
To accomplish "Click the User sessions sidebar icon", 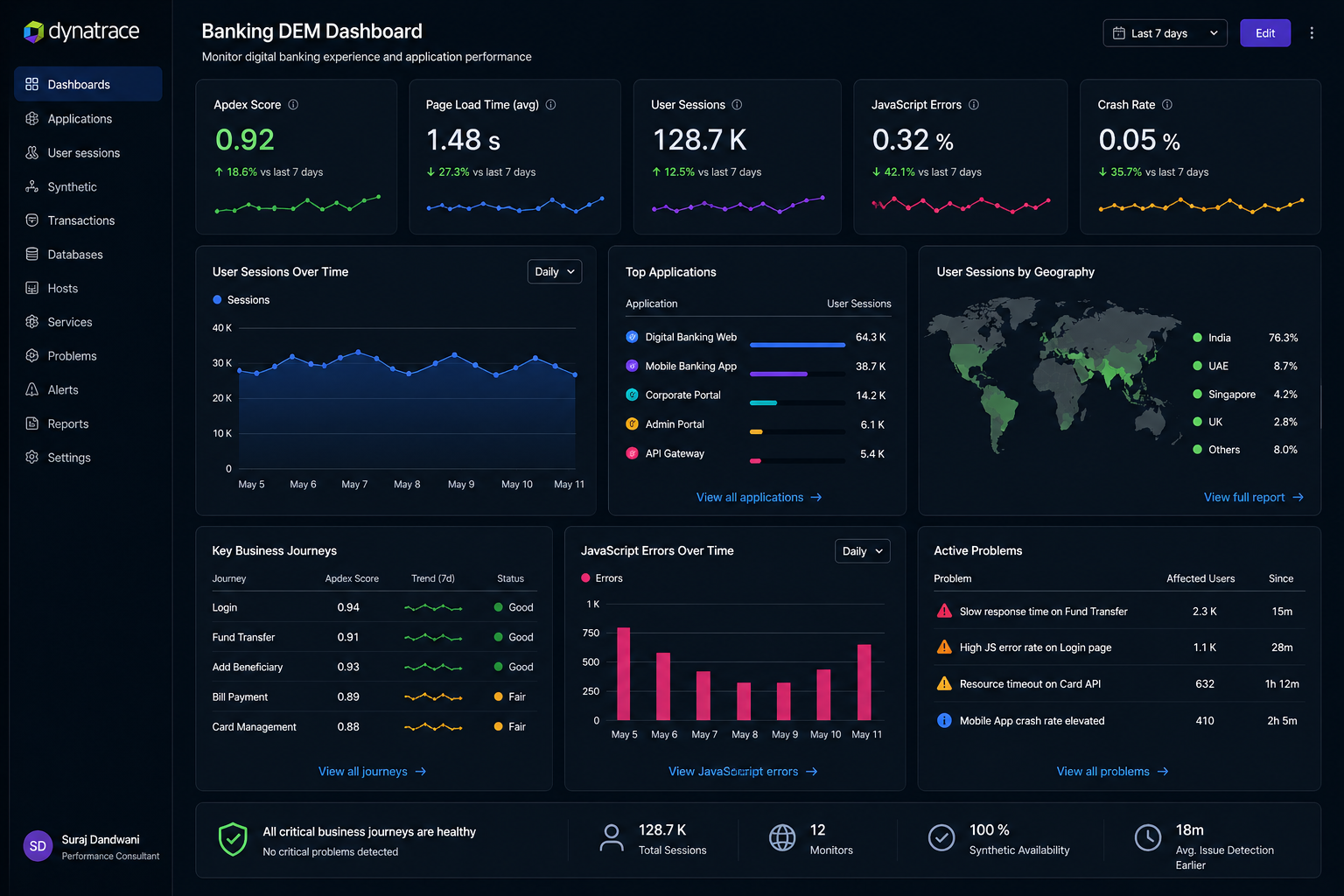I will click(32, 152).
